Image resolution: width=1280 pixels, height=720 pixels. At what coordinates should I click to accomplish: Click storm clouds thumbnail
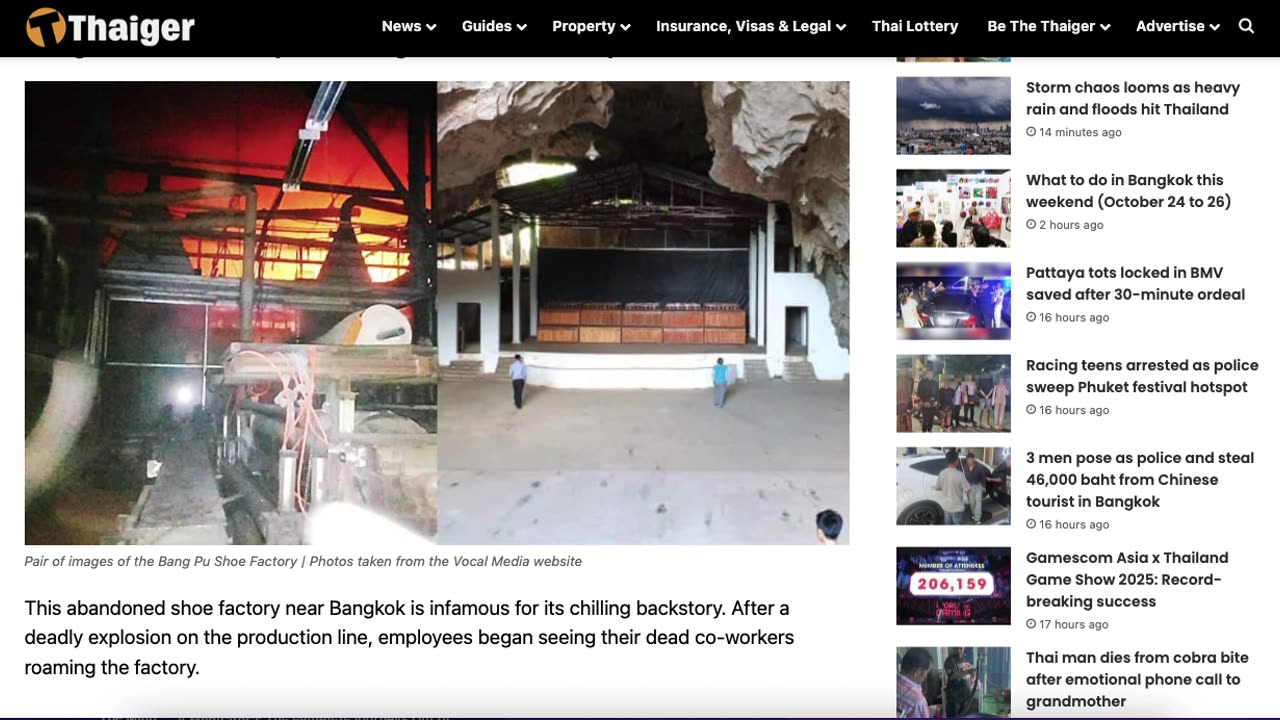953,116
